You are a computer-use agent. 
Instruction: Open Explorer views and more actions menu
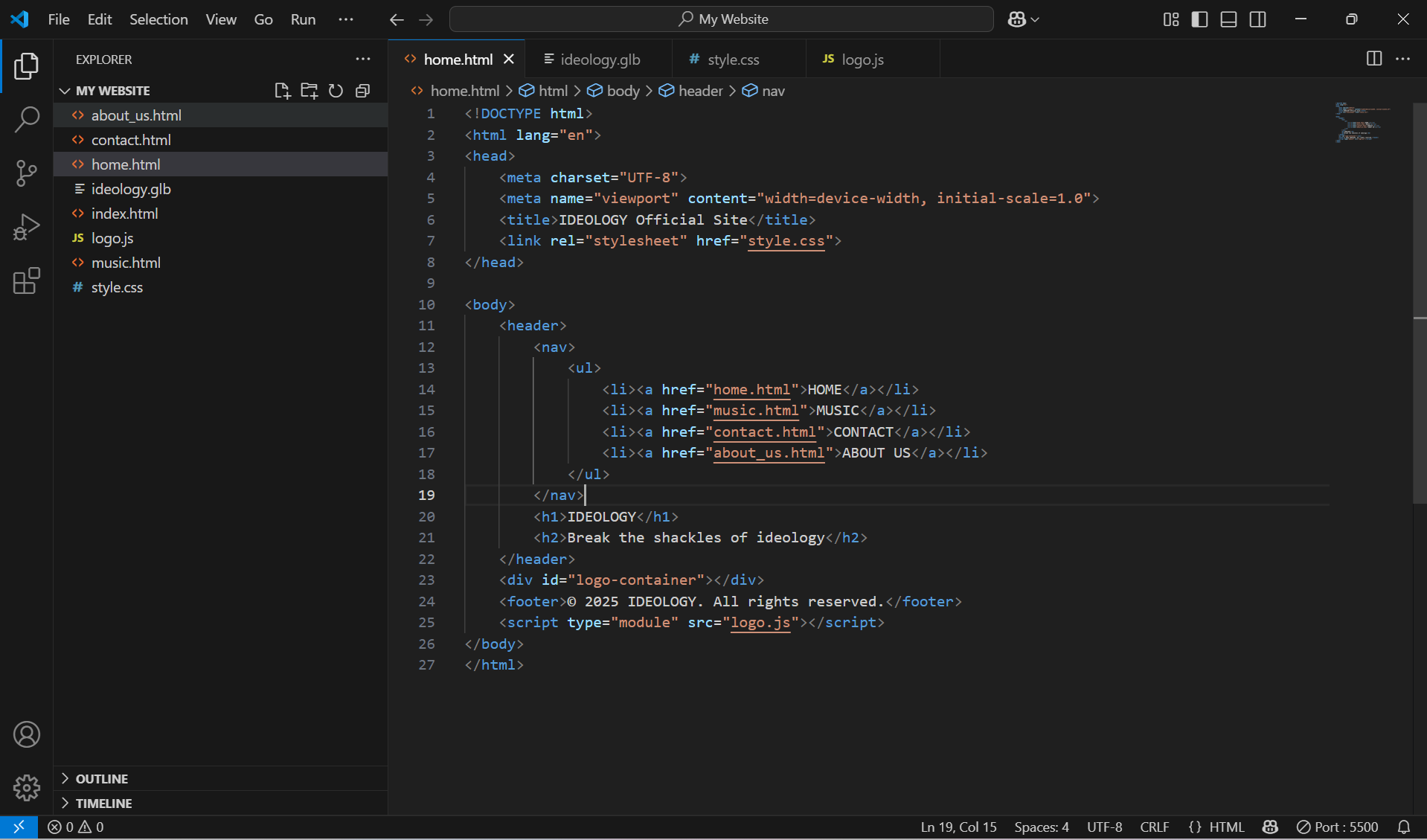pos(362,59)
